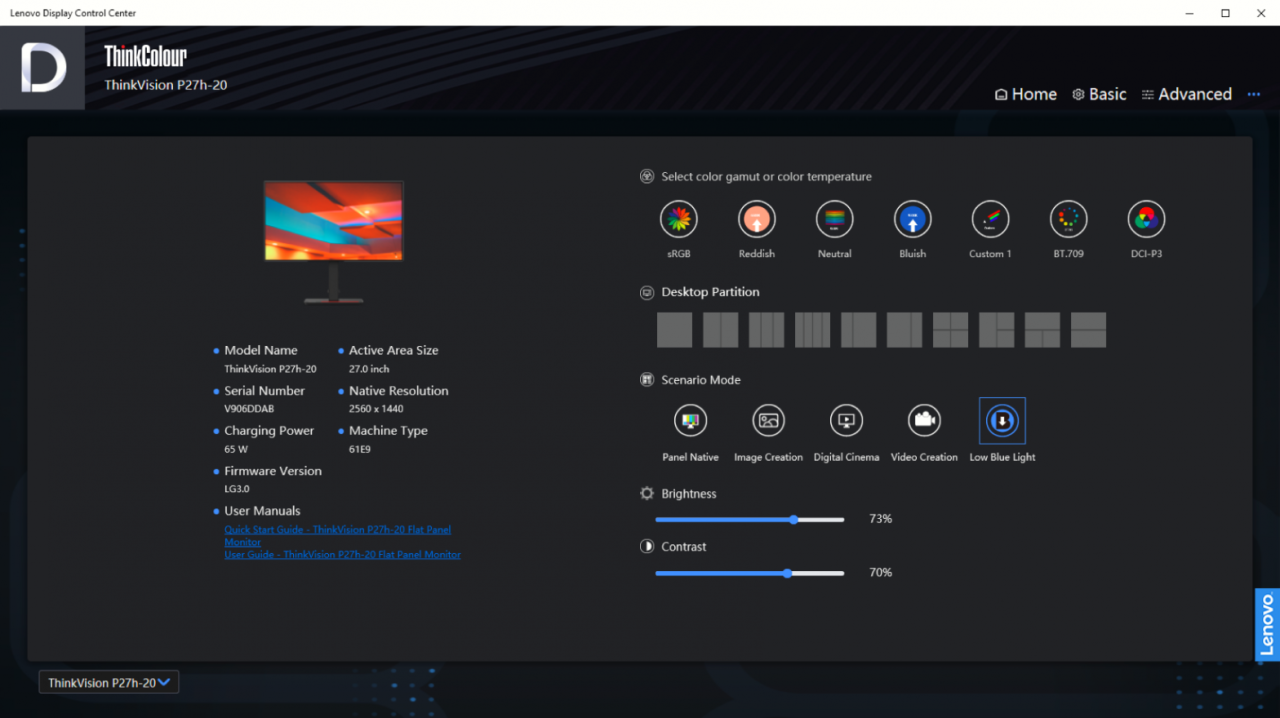The height and width of the screenshot is (718, 1280).
Task: Choose the Custom 1 color preset
Action: tap(990, 219)
